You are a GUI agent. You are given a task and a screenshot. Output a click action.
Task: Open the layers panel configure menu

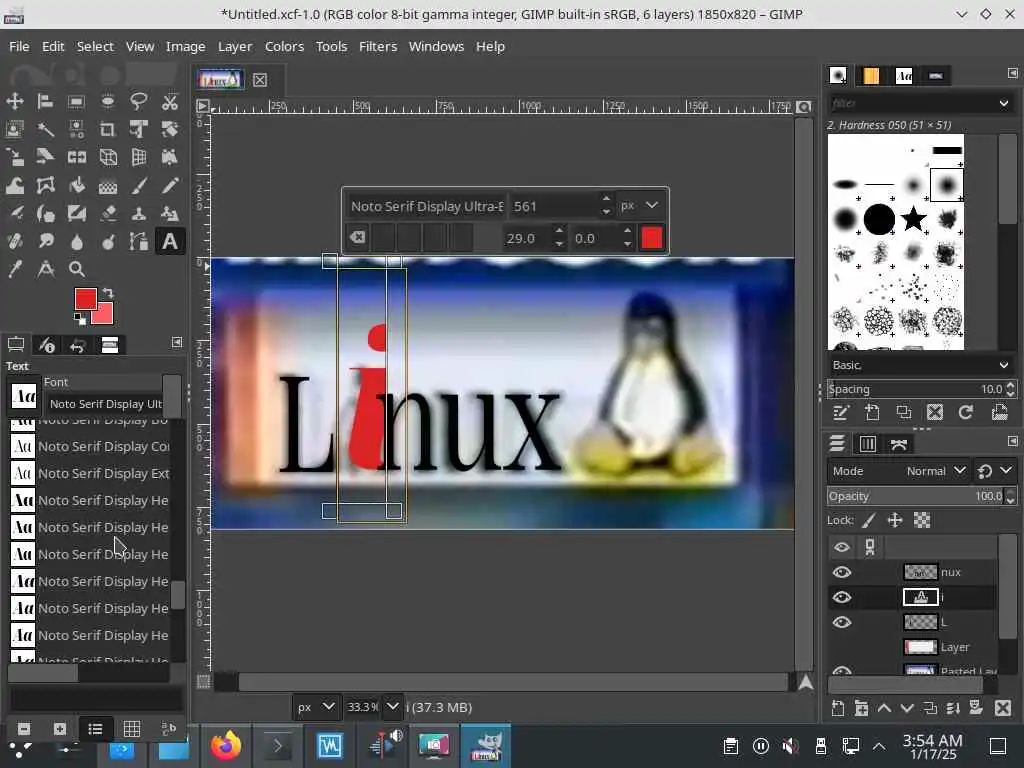click(1012, 441)
